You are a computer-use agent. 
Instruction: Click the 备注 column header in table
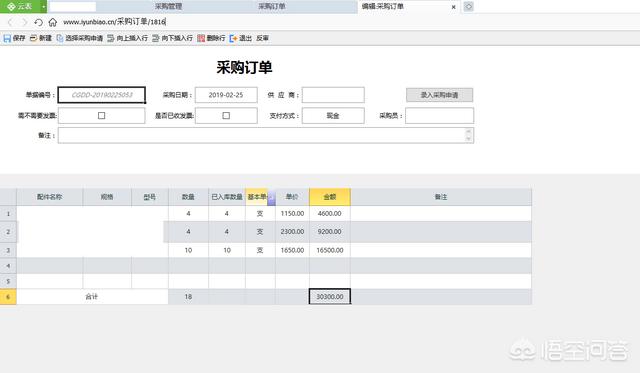(441, 197)
